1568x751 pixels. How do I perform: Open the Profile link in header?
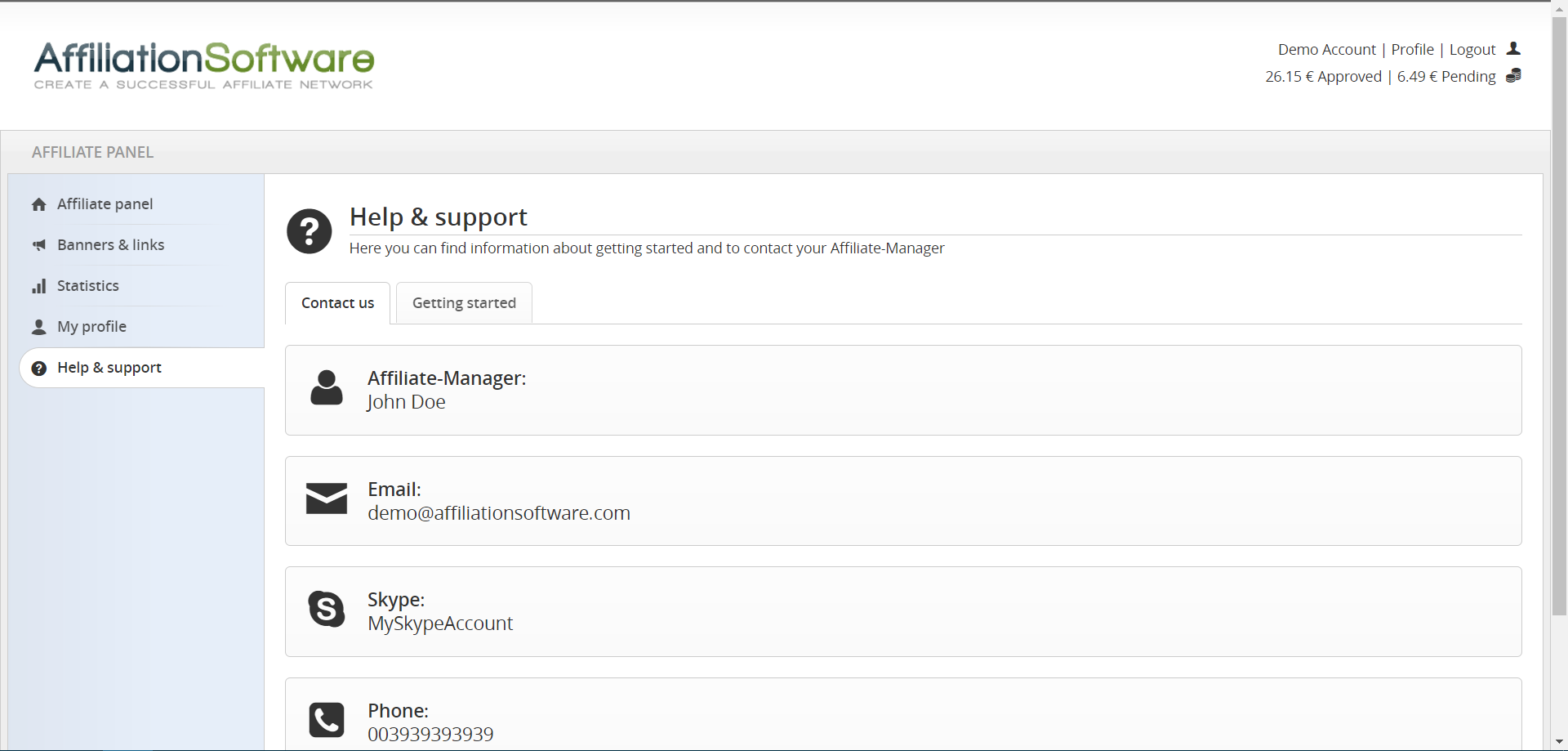1412,50
